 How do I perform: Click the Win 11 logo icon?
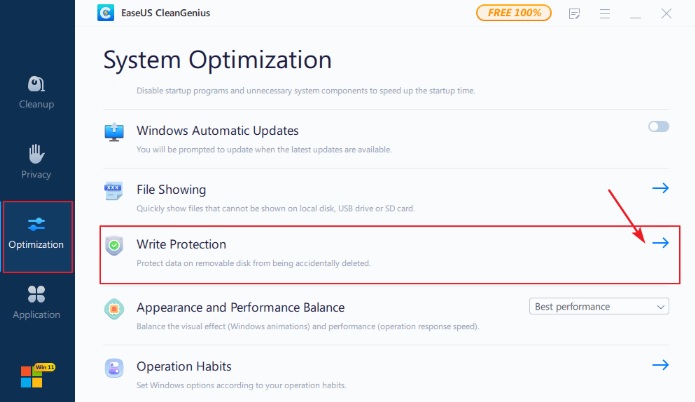[36, 378]
